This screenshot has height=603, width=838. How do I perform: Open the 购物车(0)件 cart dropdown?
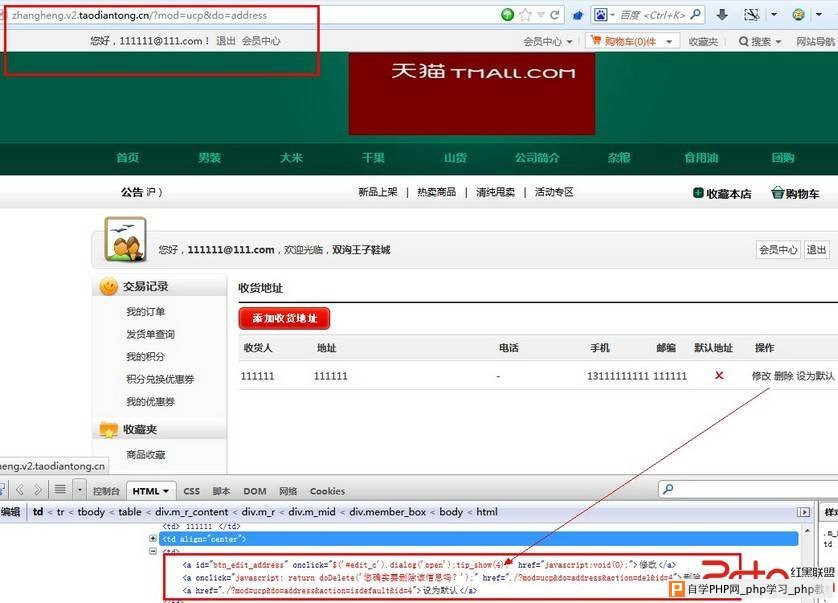(x=633, y=41)
